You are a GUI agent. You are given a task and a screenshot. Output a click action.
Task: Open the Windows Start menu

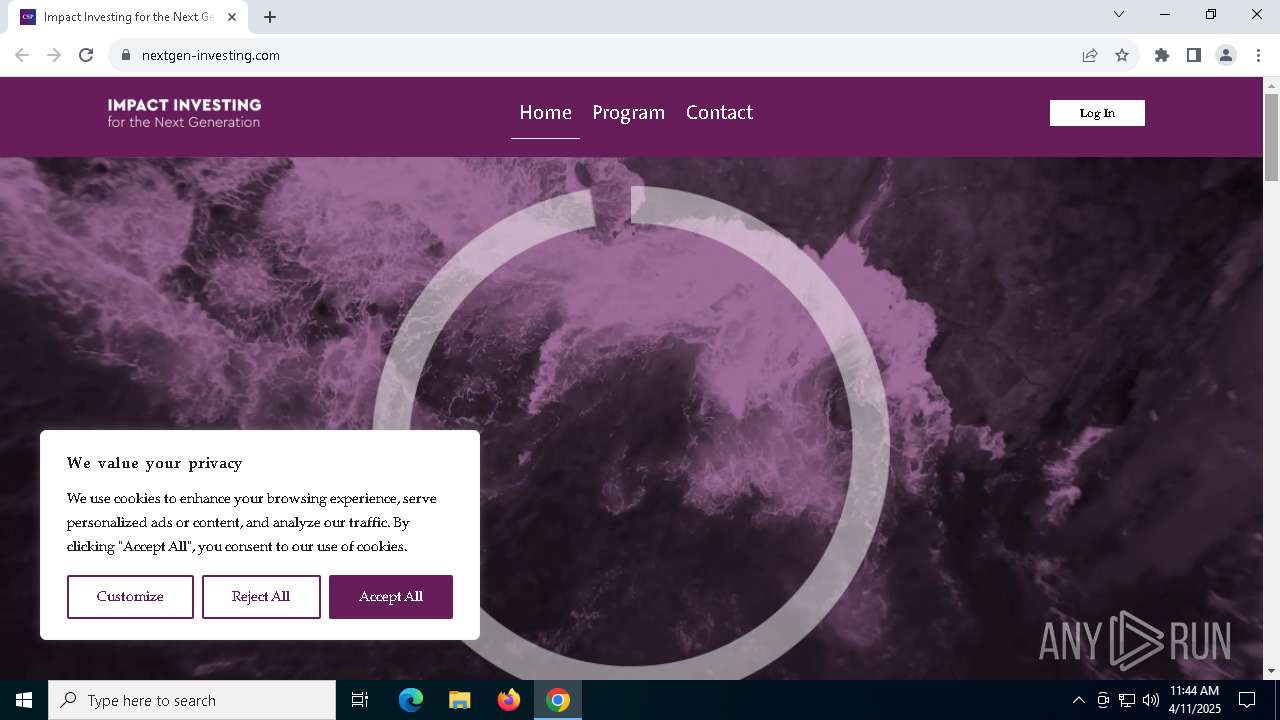[24, 700]
